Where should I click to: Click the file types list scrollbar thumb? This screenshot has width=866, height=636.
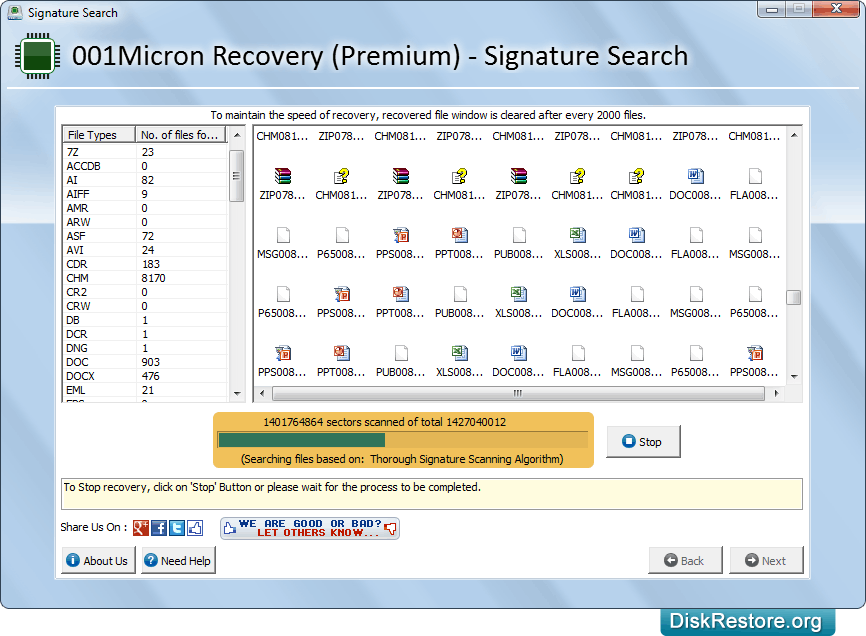236,176
